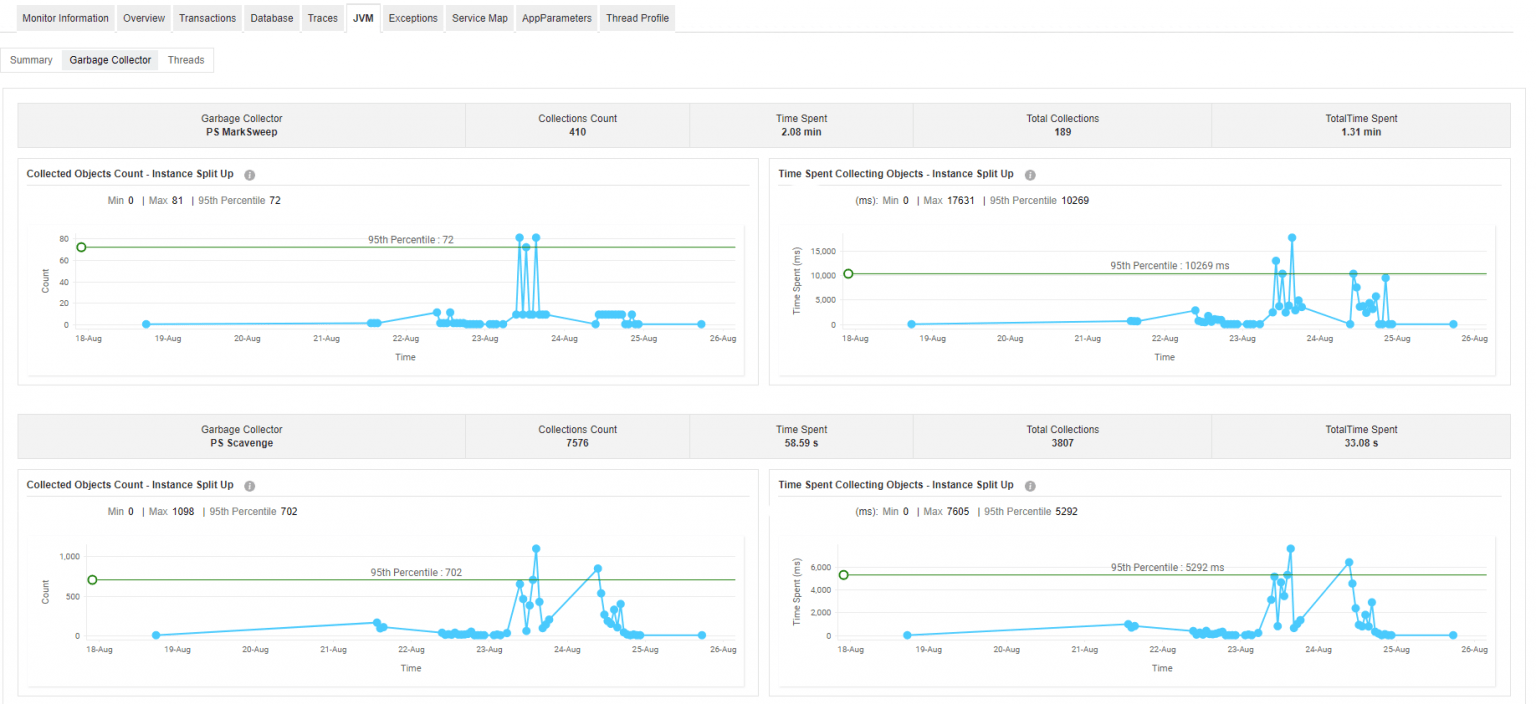
Task: Open info tooltip on PS Scavenge Time Spent chart
Action: [x=1030, y=485]
